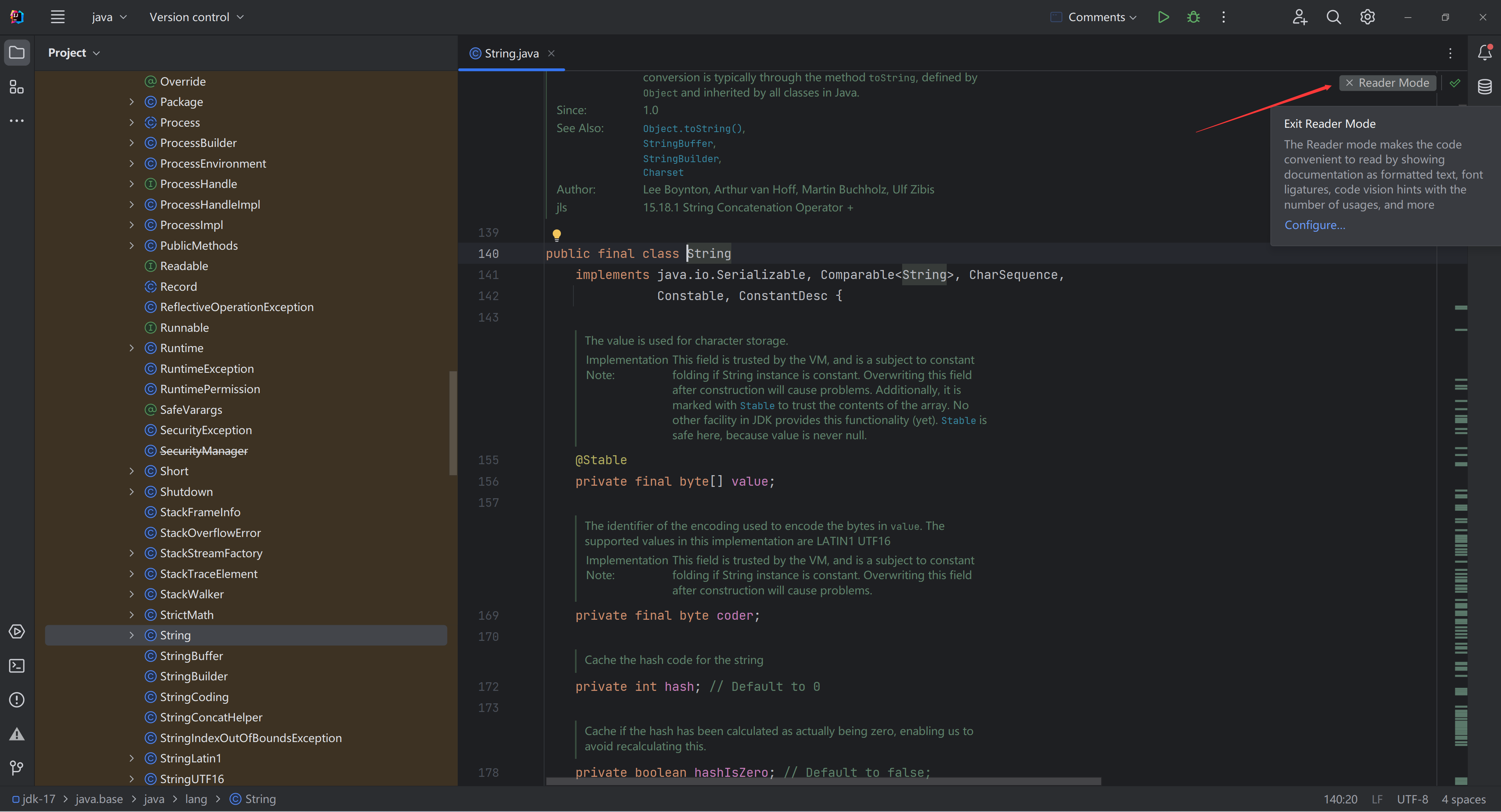Open more run actions menu
The width and height of the screenshot is (1501, 812).
tap(1223, 17)
